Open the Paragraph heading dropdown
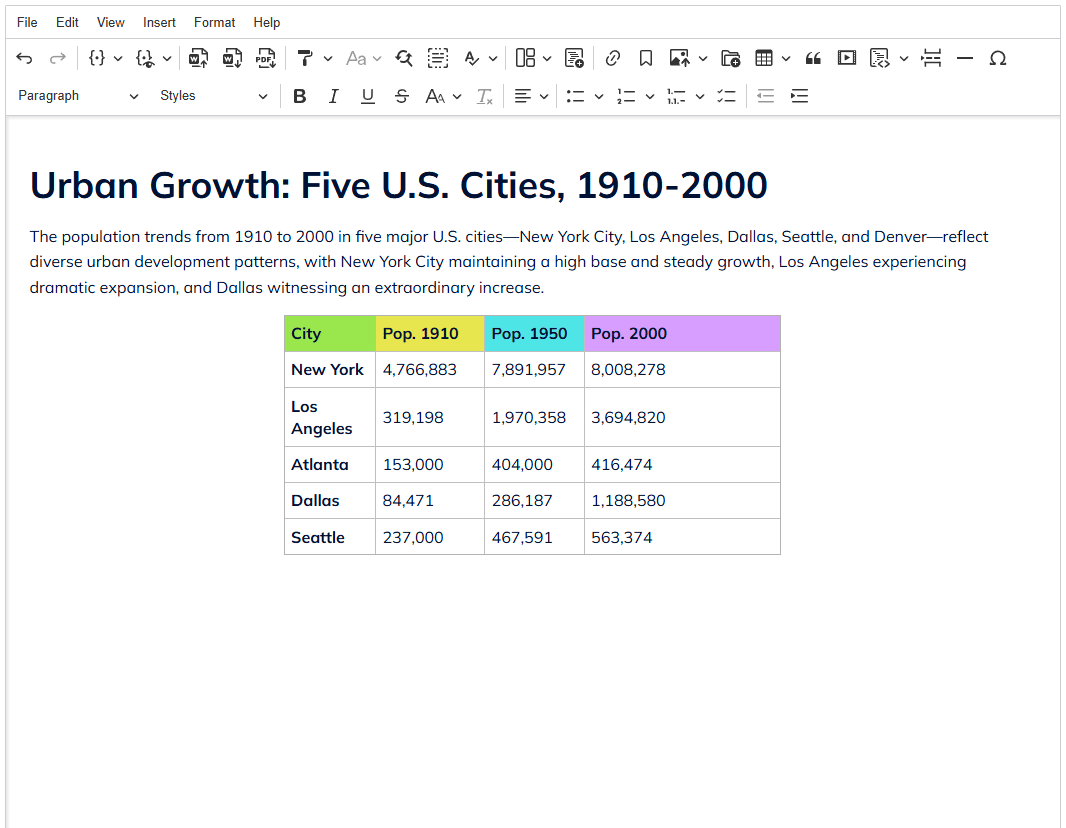The height and width of the screenshot is (828, 1066). click(78, 96)
